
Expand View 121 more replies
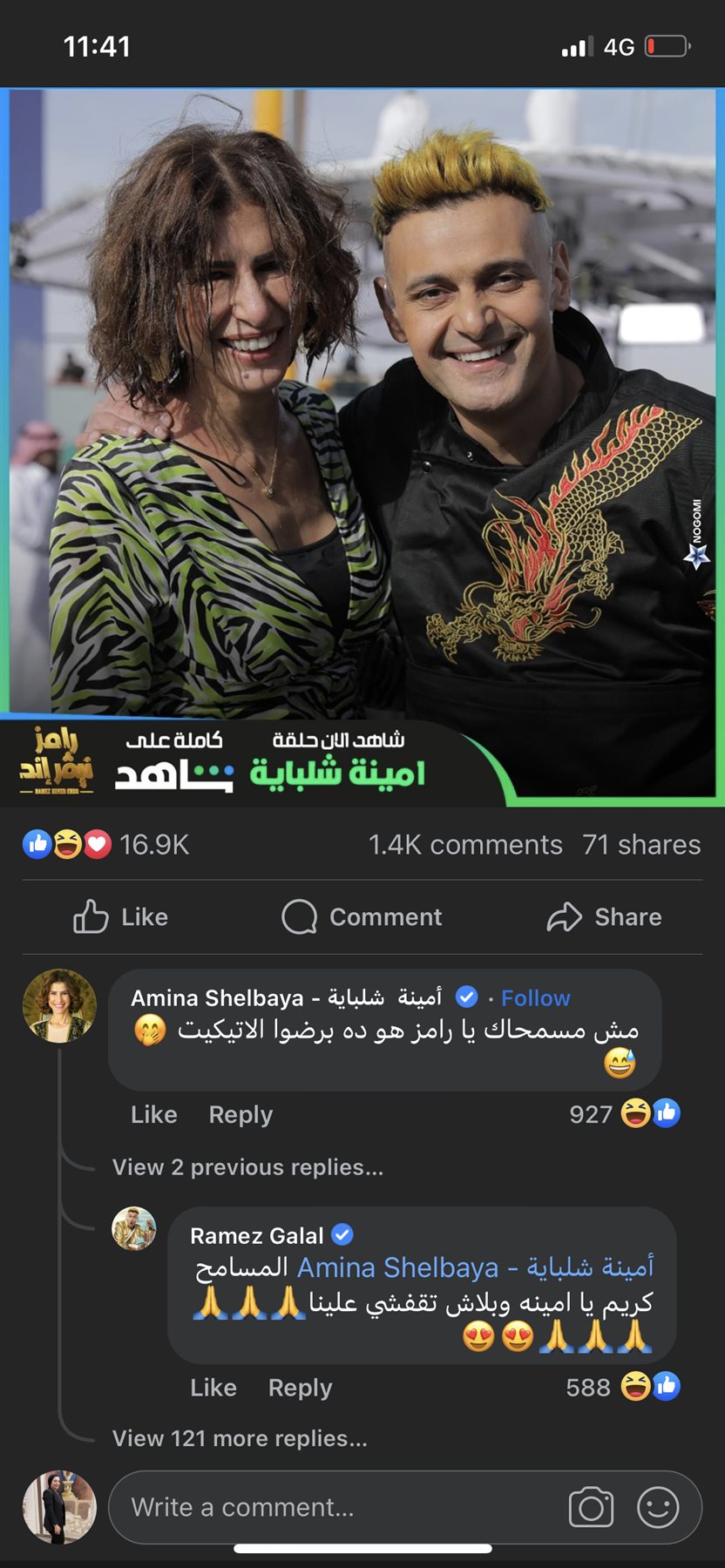(x=240, y=1438)
